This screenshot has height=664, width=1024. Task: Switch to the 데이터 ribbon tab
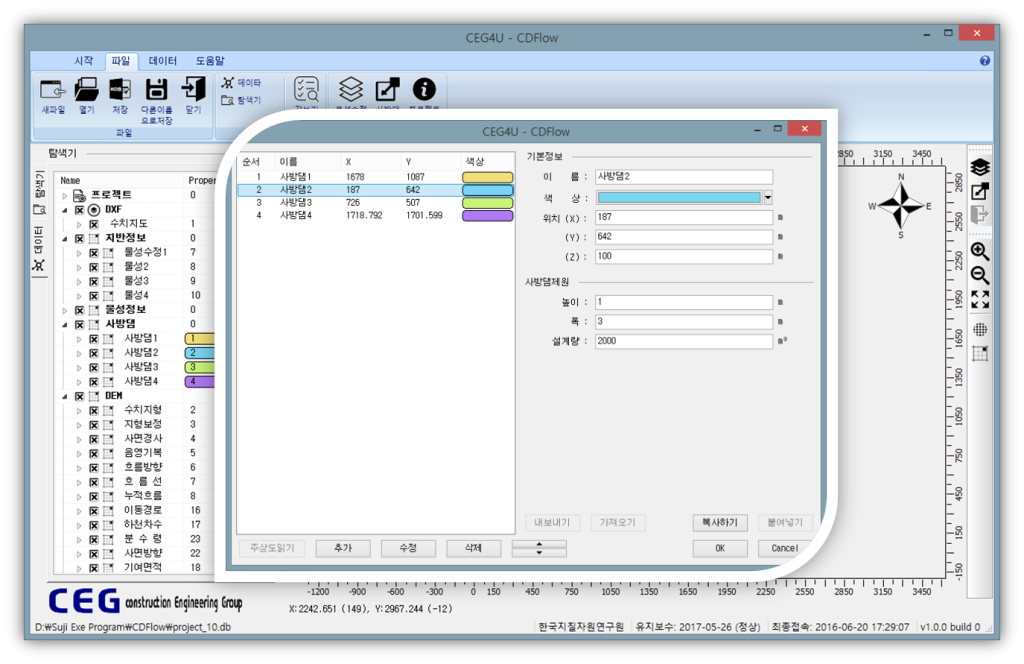coord(163,61)
